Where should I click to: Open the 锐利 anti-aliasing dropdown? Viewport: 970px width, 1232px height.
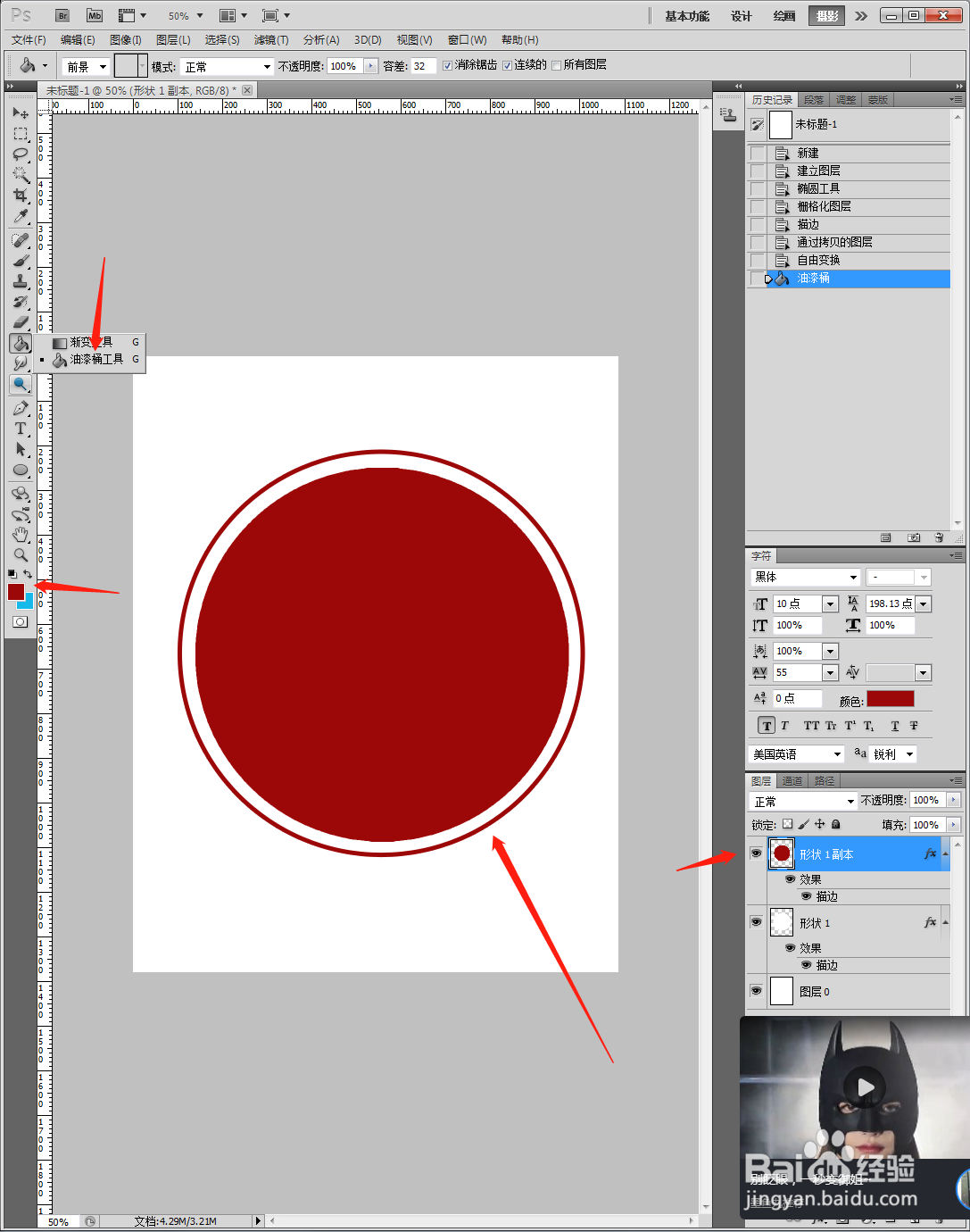coord(894,754)
